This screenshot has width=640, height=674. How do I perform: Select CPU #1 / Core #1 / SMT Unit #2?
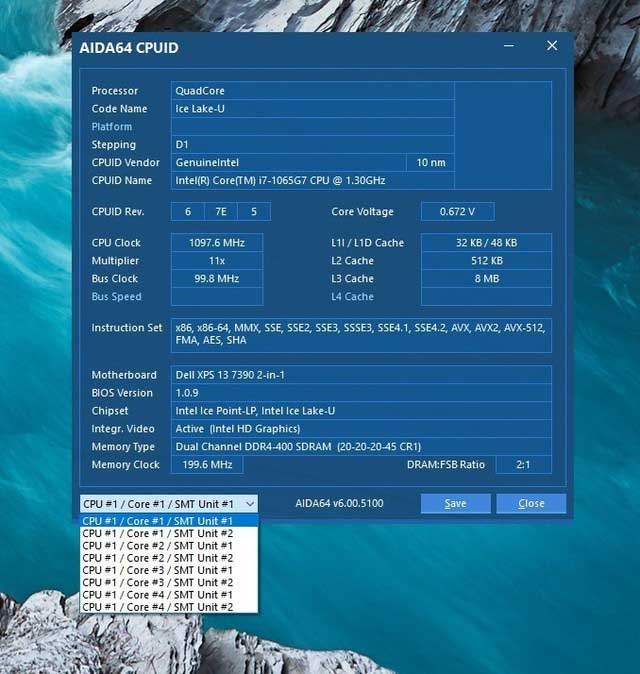pyautogui.click(x=169, y=533)
